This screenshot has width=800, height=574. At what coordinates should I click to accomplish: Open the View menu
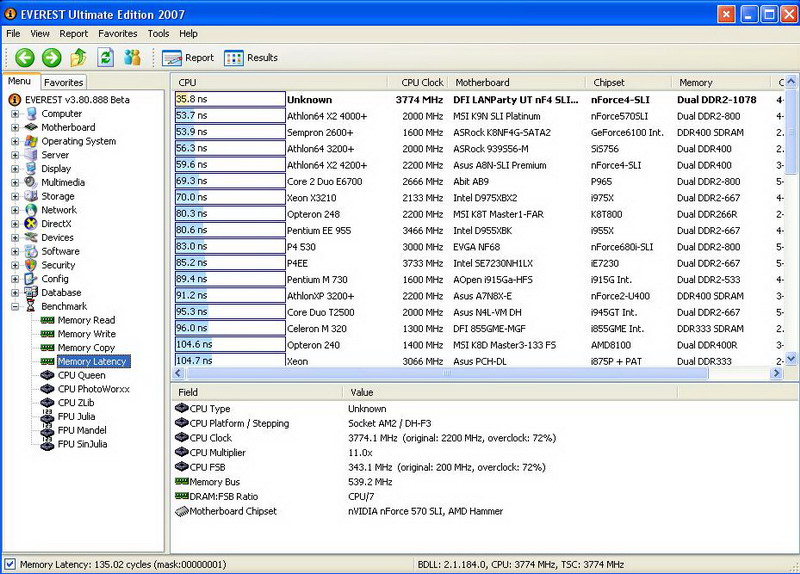[x=40, y=34]
